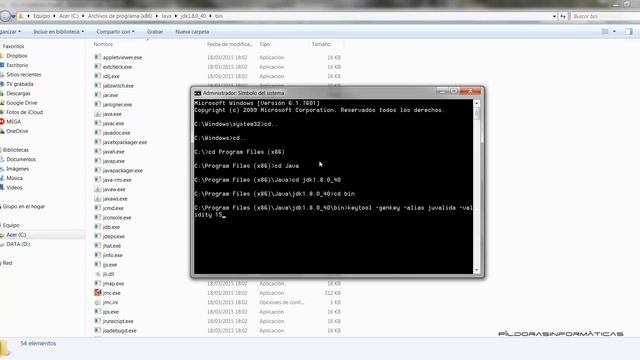The height and width of the screenshot is (360, 640).
Task: Select jmc.exe Mission Control icon
Action: 97,293
